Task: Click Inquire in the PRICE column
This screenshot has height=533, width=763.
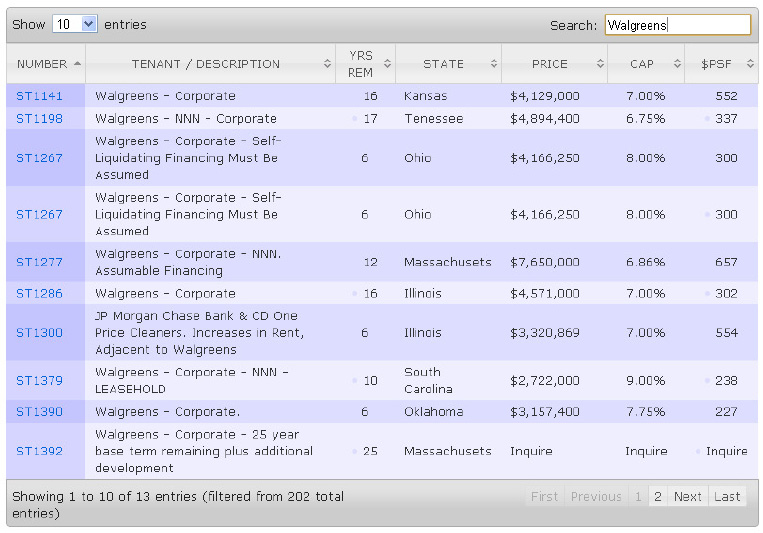Action: click(531, 451)
